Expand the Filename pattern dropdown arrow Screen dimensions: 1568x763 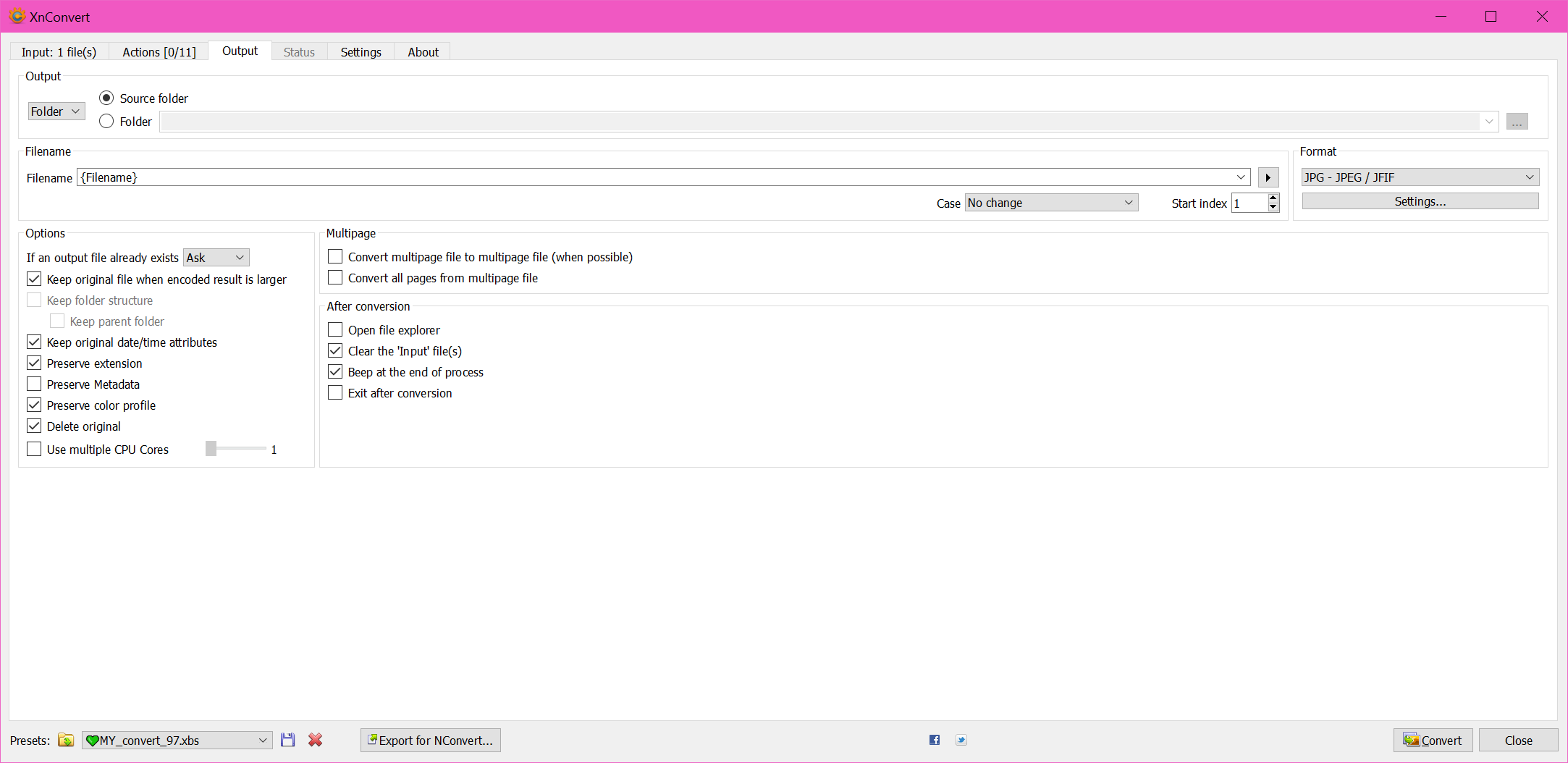click(x=1241, y=177)
